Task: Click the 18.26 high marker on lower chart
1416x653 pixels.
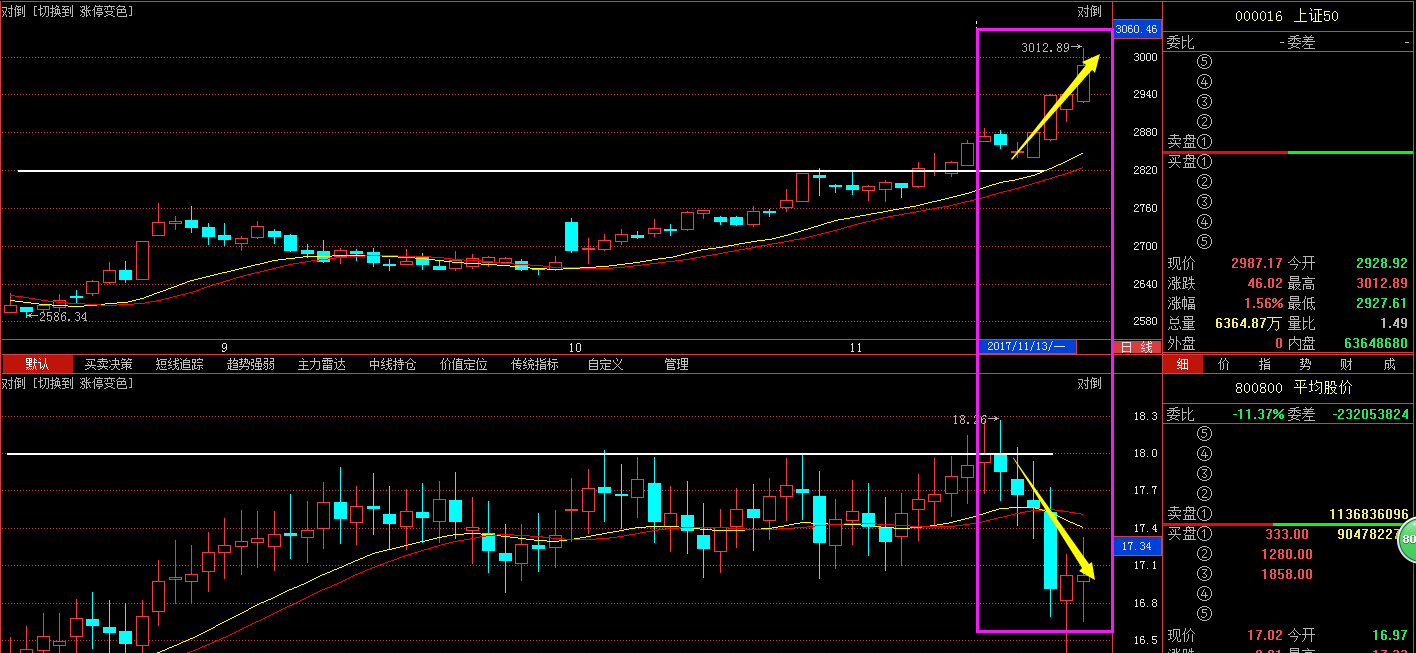Action: (x=976, y=420)
